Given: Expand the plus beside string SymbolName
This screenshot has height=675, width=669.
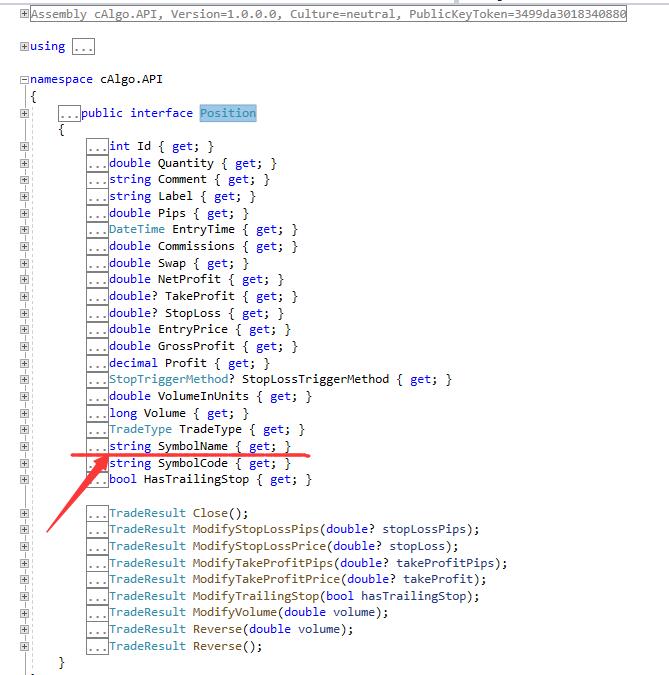Looking at the screenshot, I should (x=25, y=446).
